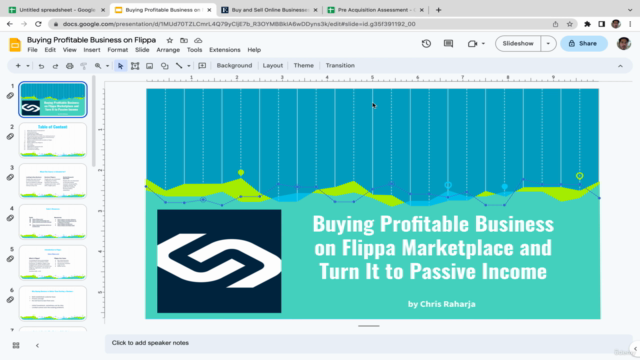
Task: Collapse the filmstrip panel arrow
Action: (37, 345)
